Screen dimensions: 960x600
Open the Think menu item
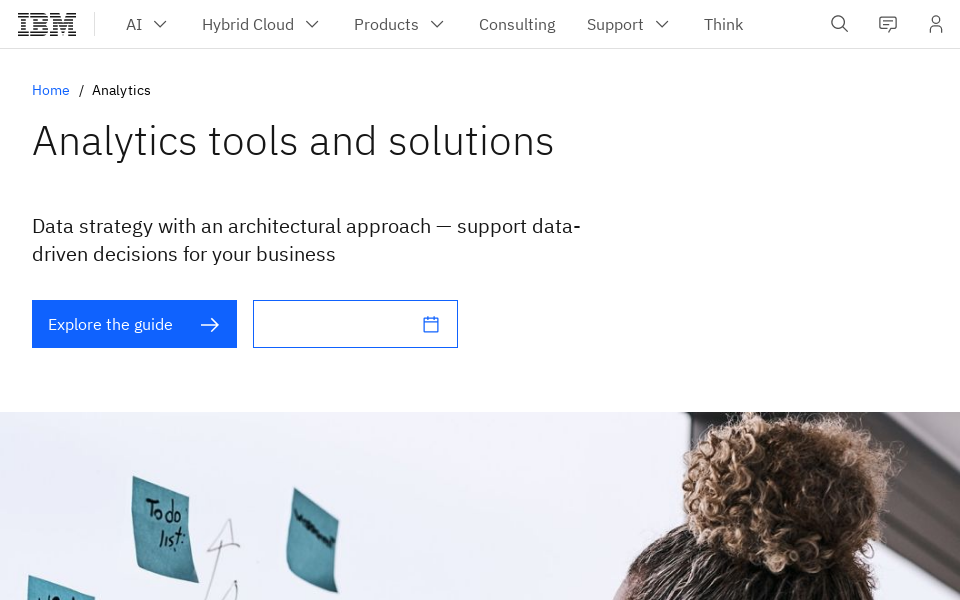723,24
